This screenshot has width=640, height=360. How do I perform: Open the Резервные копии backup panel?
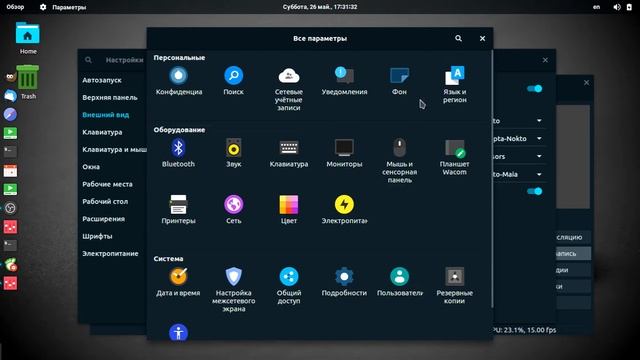click(x=455, y=286)
